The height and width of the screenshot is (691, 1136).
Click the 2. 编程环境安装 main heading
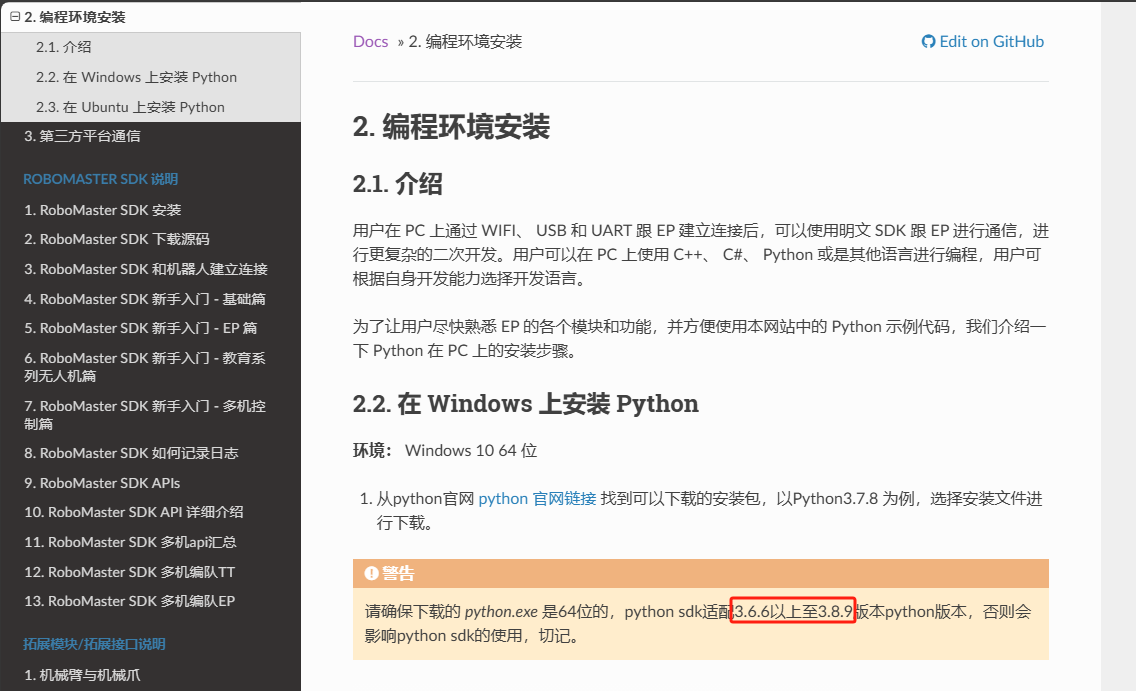(x=451, y=127)
